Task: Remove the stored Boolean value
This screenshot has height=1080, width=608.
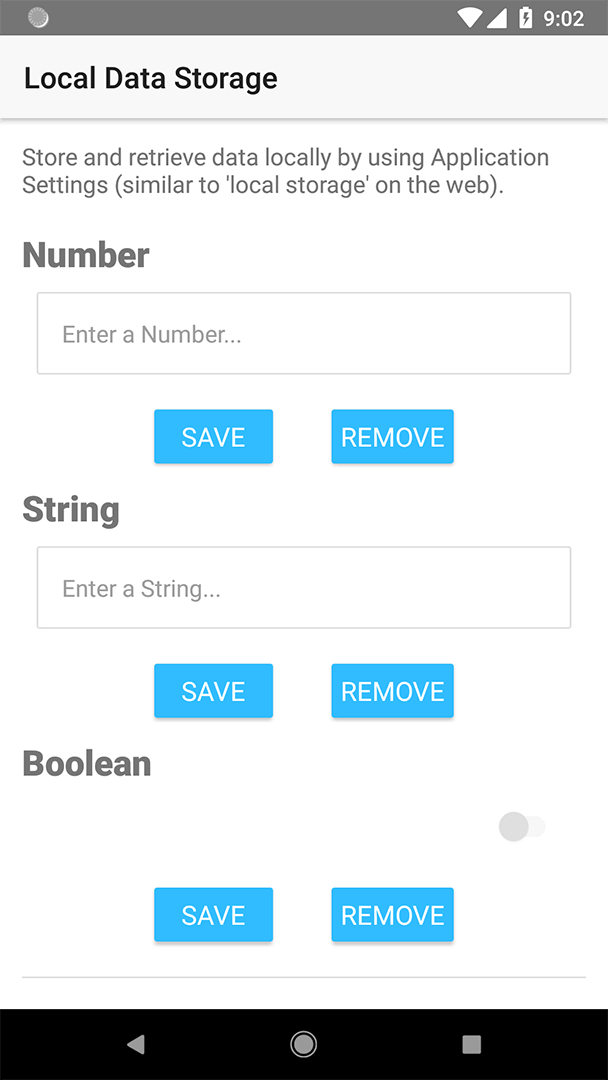Action: tap(392, 914)
